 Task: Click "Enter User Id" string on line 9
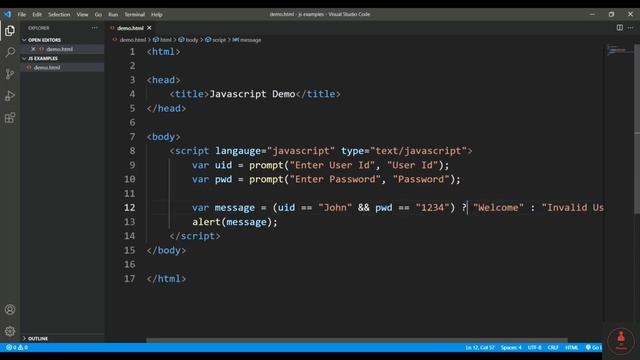tap(332, 165)
